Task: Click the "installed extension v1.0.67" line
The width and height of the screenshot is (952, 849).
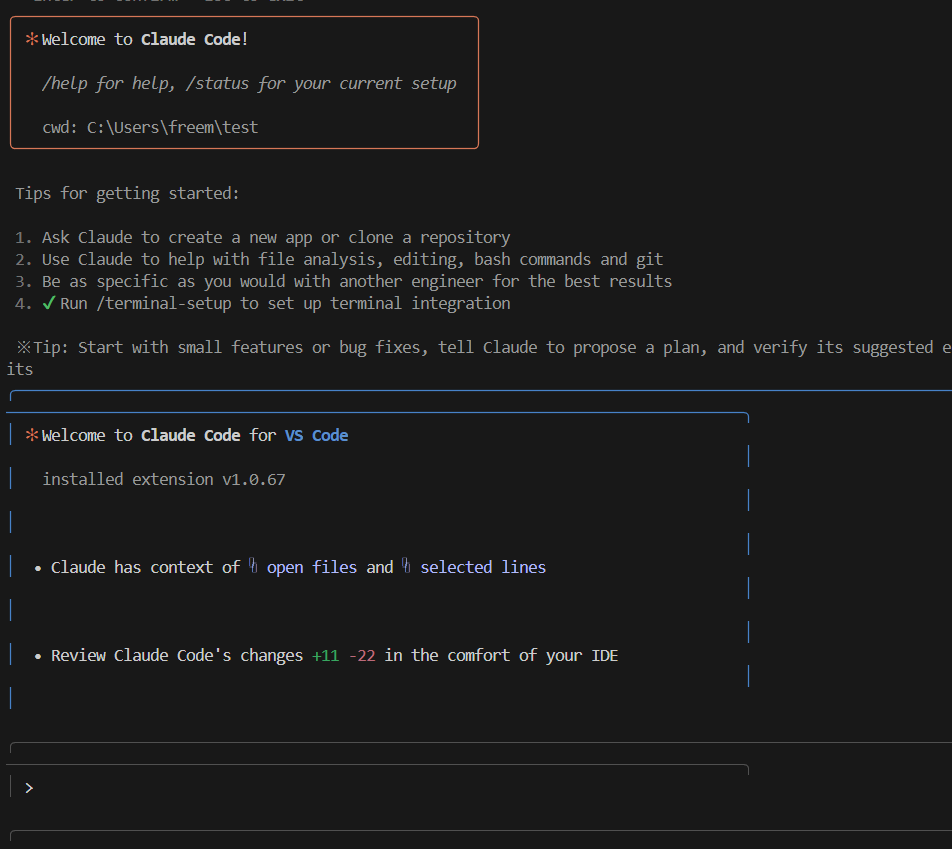Action: click(x=164, y=479)
